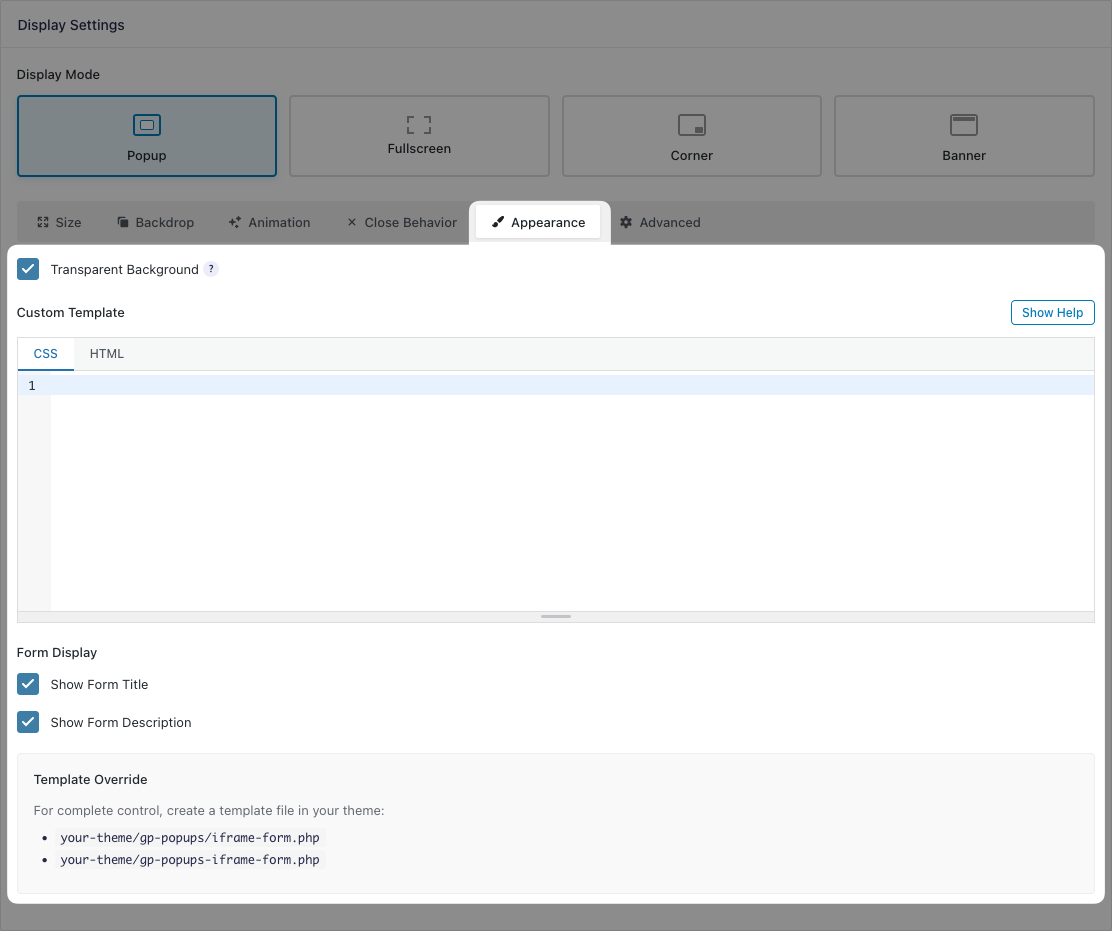Grab the code editor resize handle
Image resolution: width=1112 pixels, height=931 pixels.
[556, 617]
